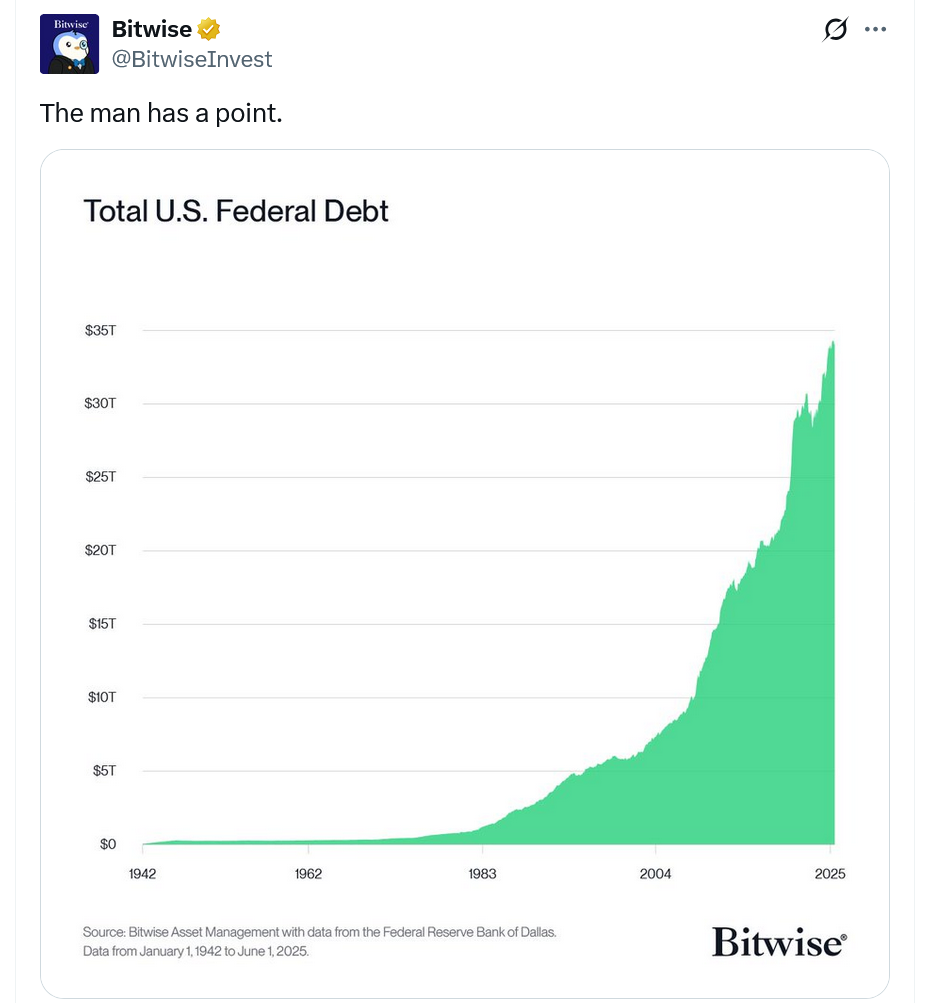927x1003 pixels.
Task: Click the Grok slashed-circle icon
Action: tap(834, 30)
